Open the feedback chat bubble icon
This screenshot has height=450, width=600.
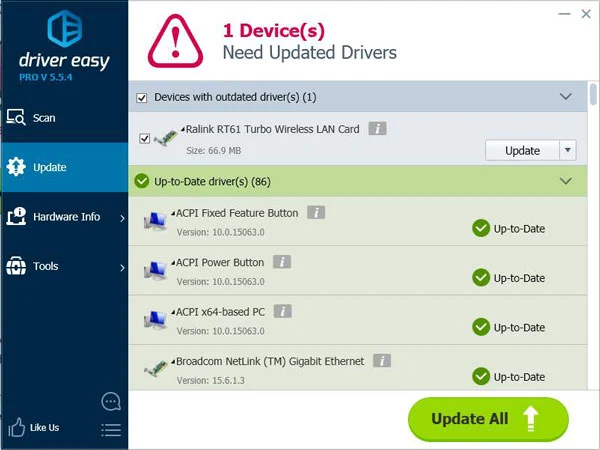tap(111, 401)
